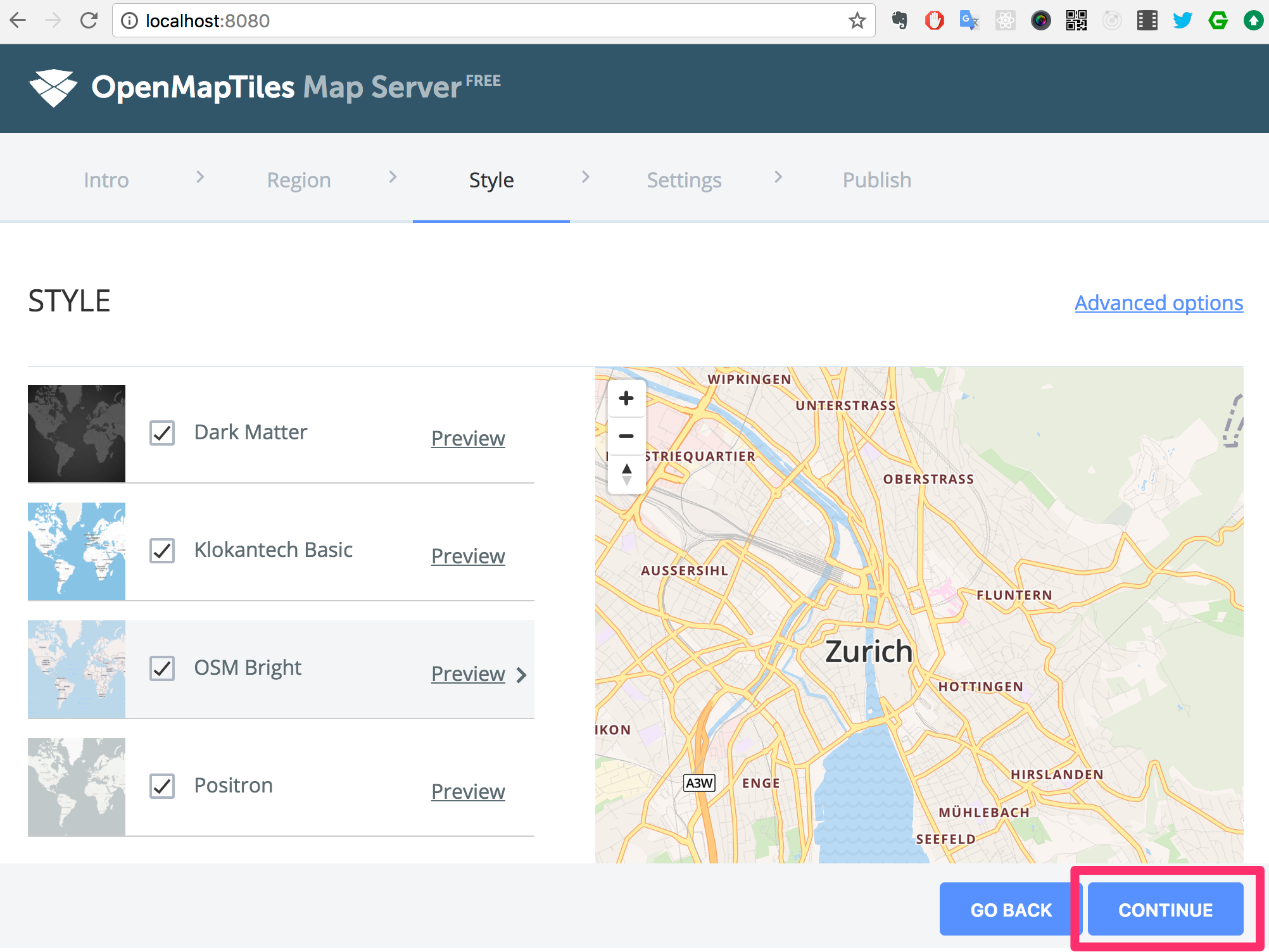The image size is (1269, 952).
Task: Click the CONTINUE button
Action: click(1166, 910)
